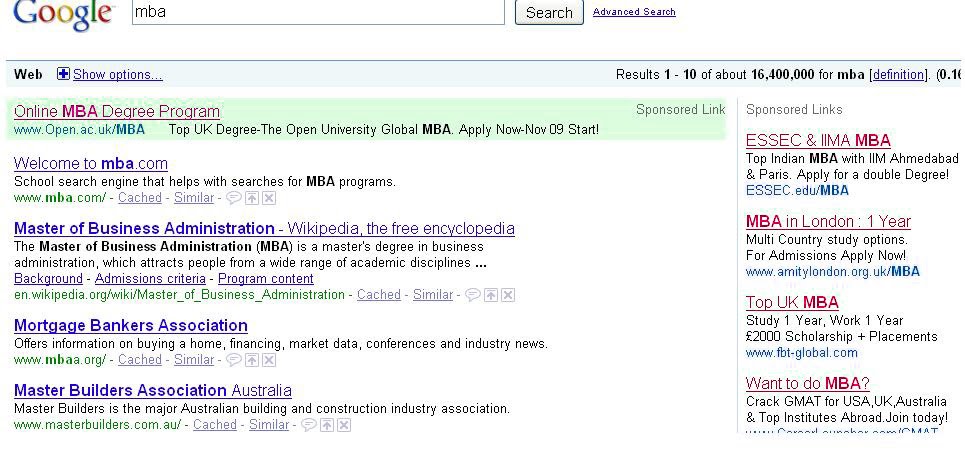Open the Top UK MBA ad
This screenshot has height=450, width=965.
click(792, 303)
